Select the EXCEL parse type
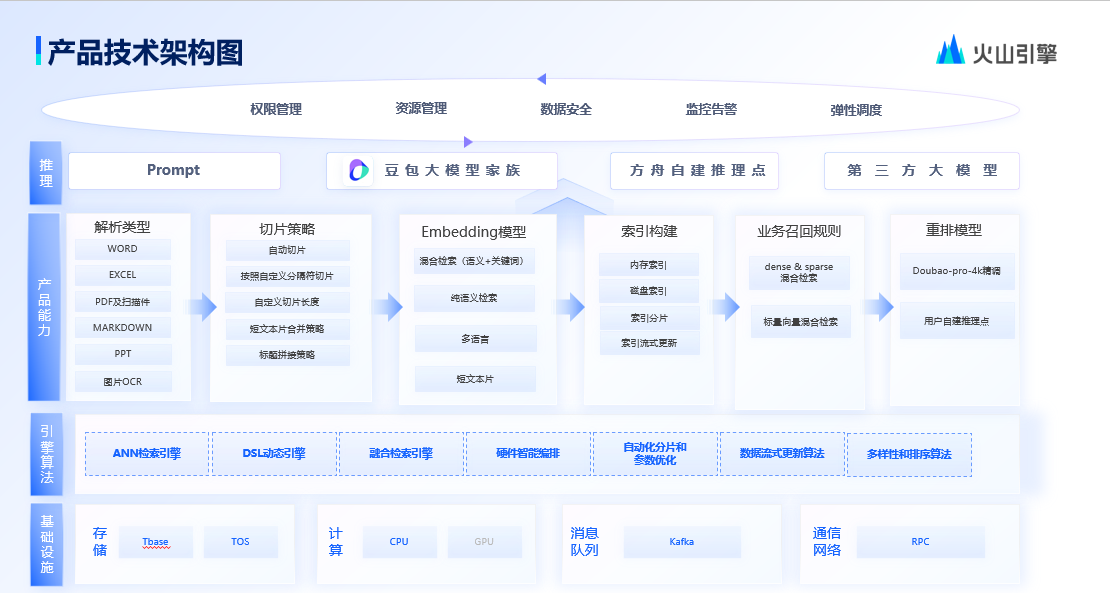 click(122, 275)
